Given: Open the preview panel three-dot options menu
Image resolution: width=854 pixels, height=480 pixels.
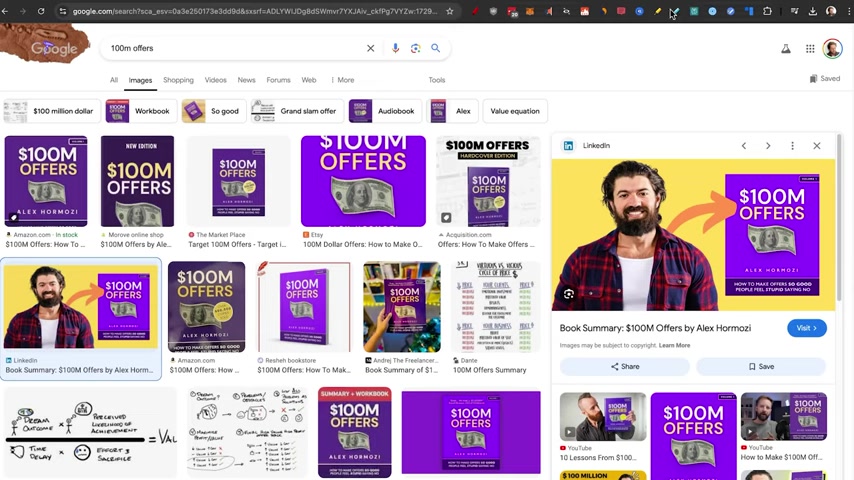Looking at the screenshot, I should point(792,145).
